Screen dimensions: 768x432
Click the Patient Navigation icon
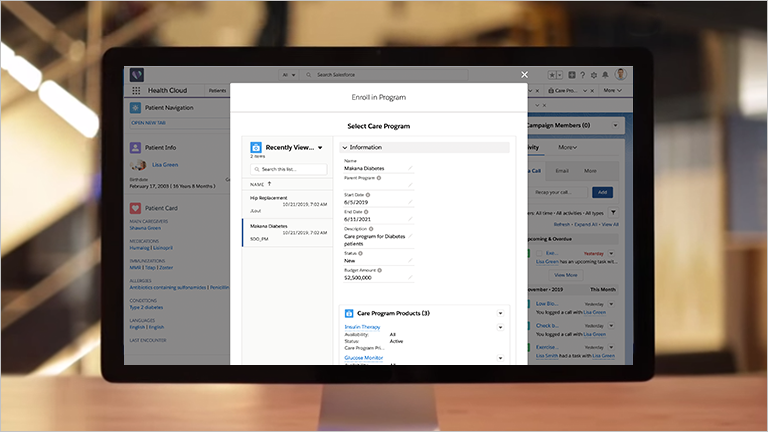pyautogui.click(x=136, y=107)
